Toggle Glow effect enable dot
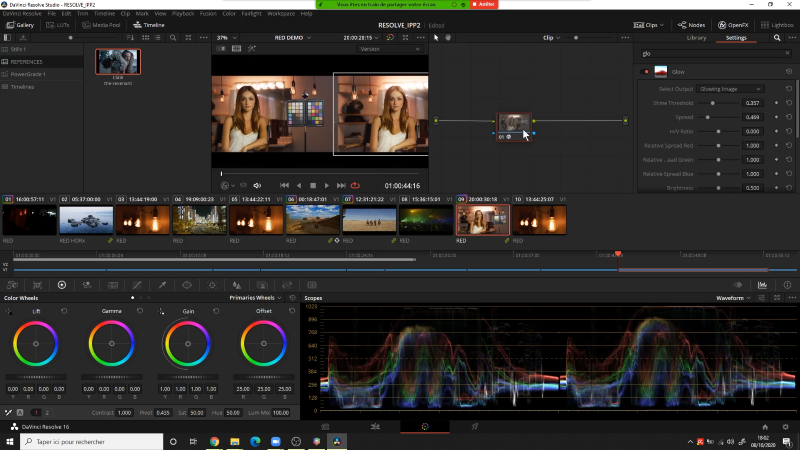 (646, 72)
